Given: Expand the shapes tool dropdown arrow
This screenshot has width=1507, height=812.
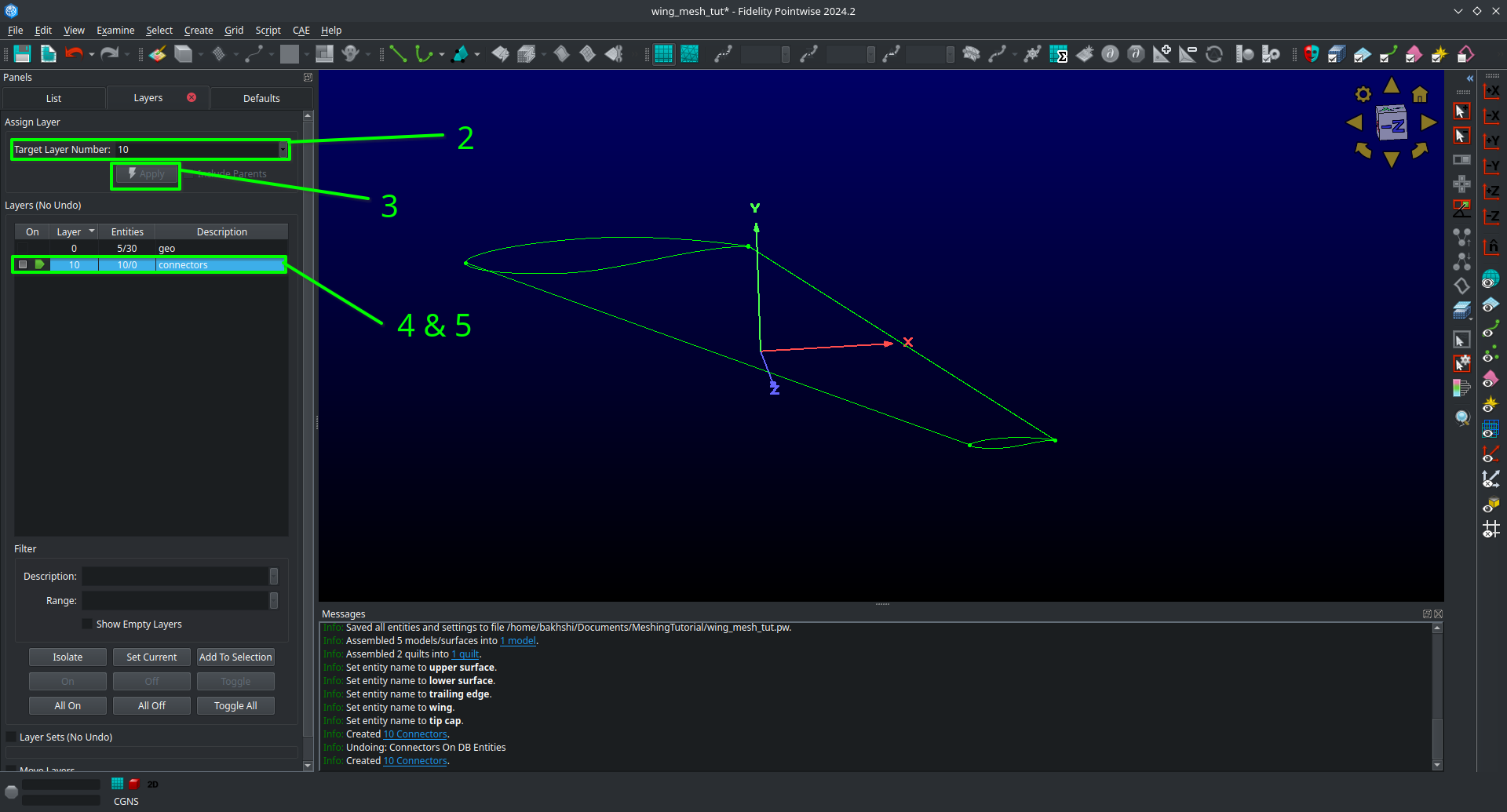Looking at the screenshot, I should (x=477, y=54).
